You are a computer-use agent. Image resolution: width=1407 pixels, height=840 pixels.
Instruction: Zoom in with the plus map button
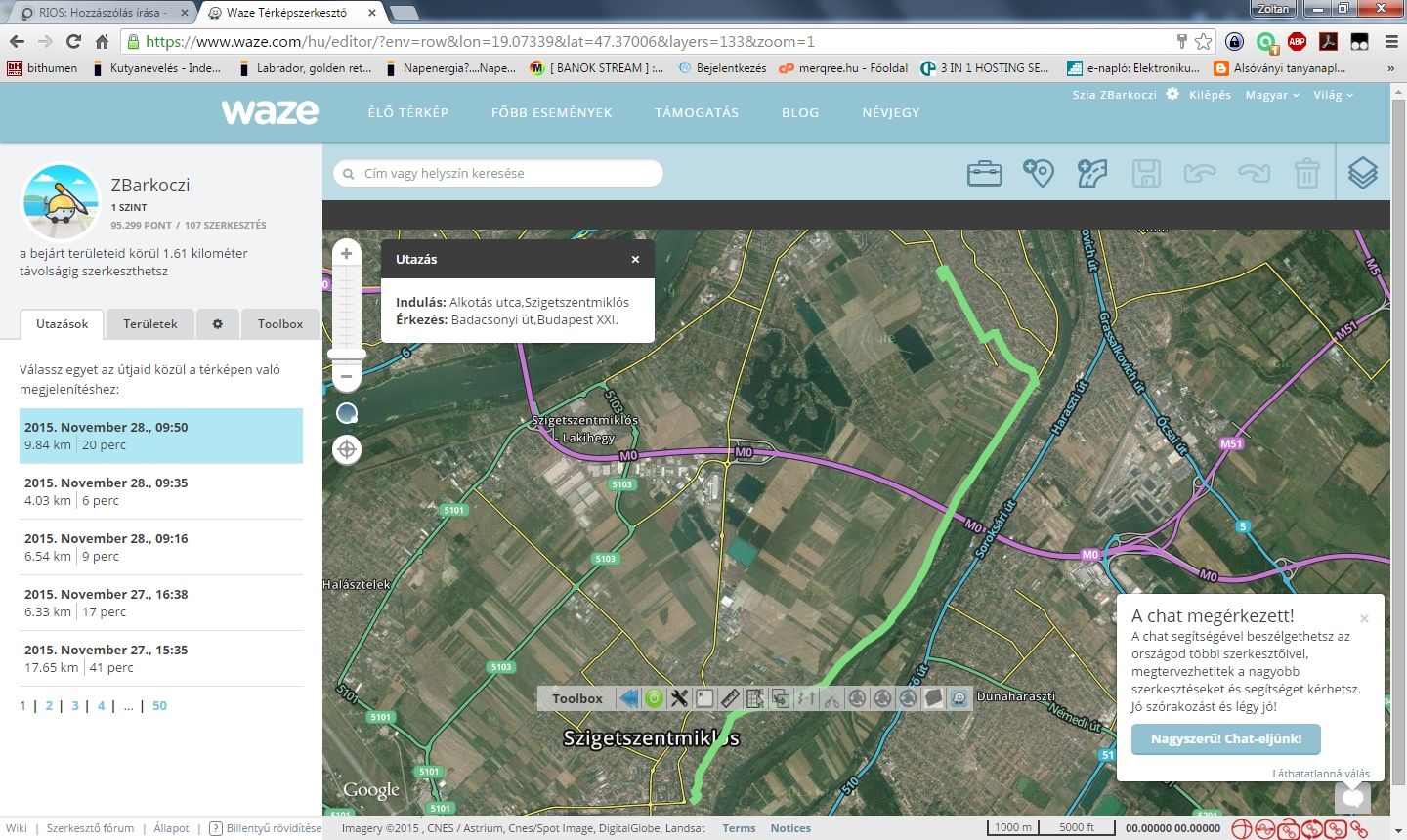(x=346, y=254)
